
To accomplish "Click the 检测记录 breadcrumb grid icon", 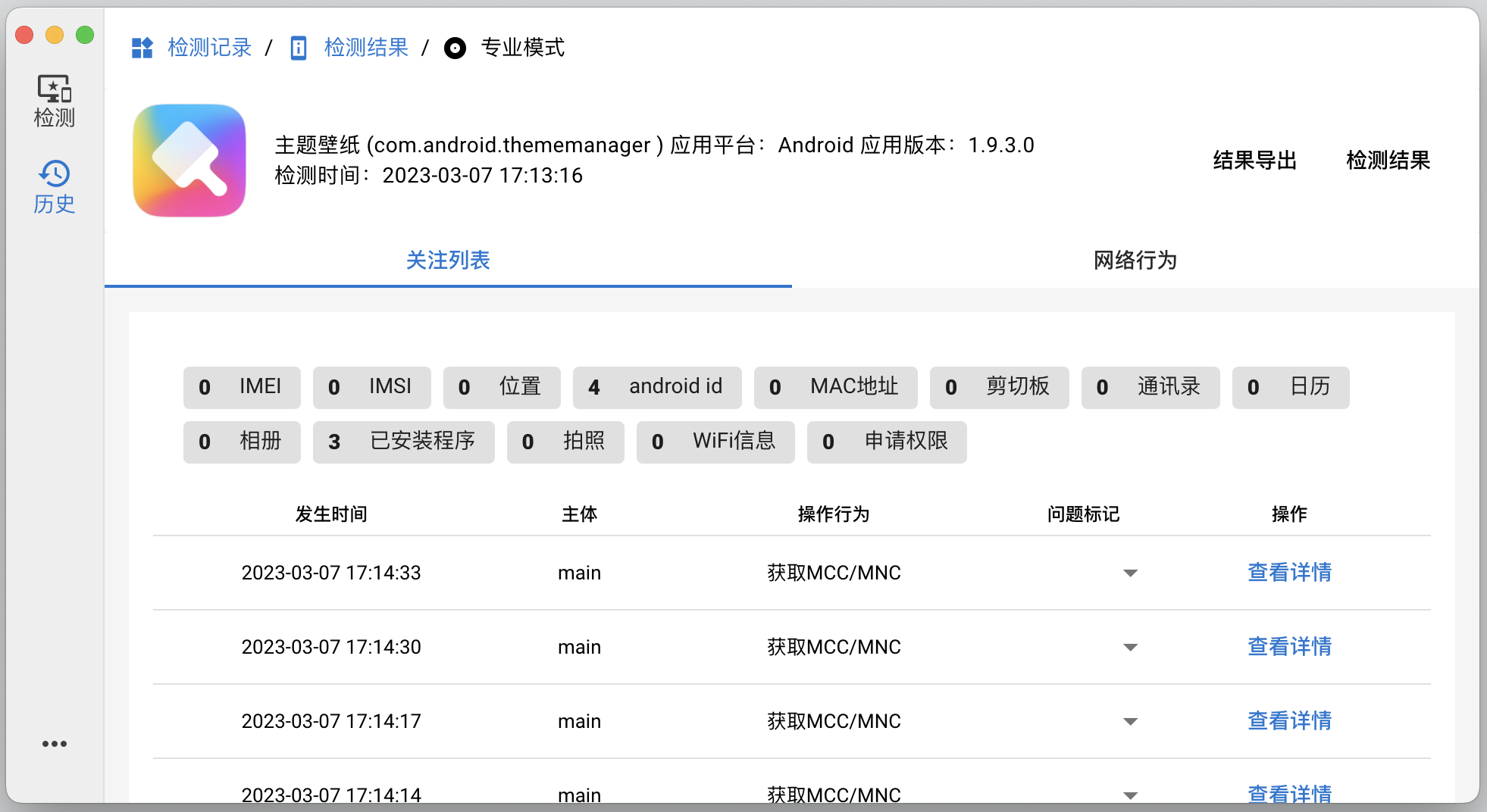I will pyautogui.click(x=142, y=48).
